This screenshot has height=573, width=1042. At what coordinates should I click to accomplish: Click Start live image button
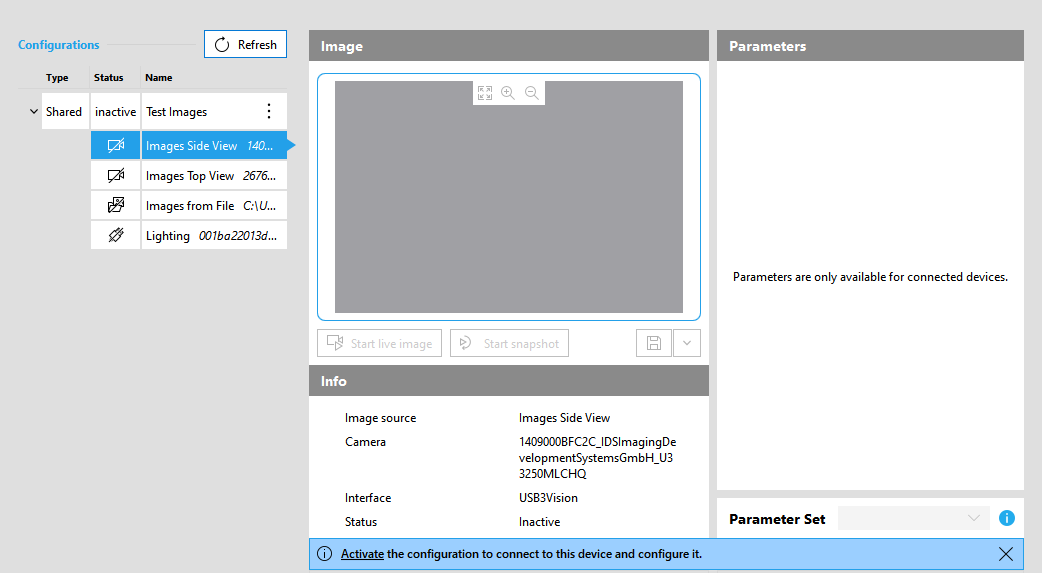click(379, 343)
